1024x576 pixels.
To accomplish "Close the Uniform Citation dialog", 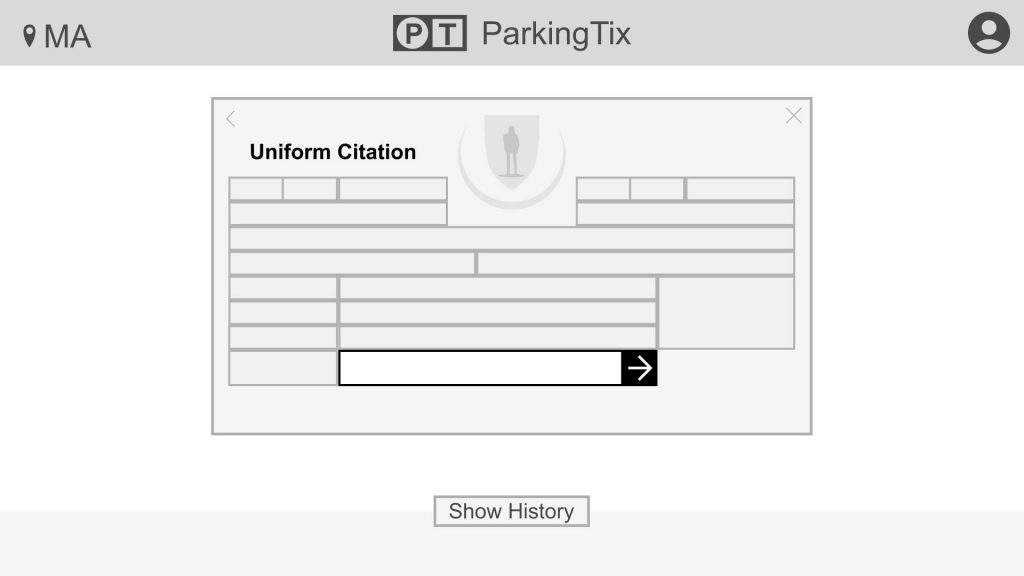I will tap(793, 116).
